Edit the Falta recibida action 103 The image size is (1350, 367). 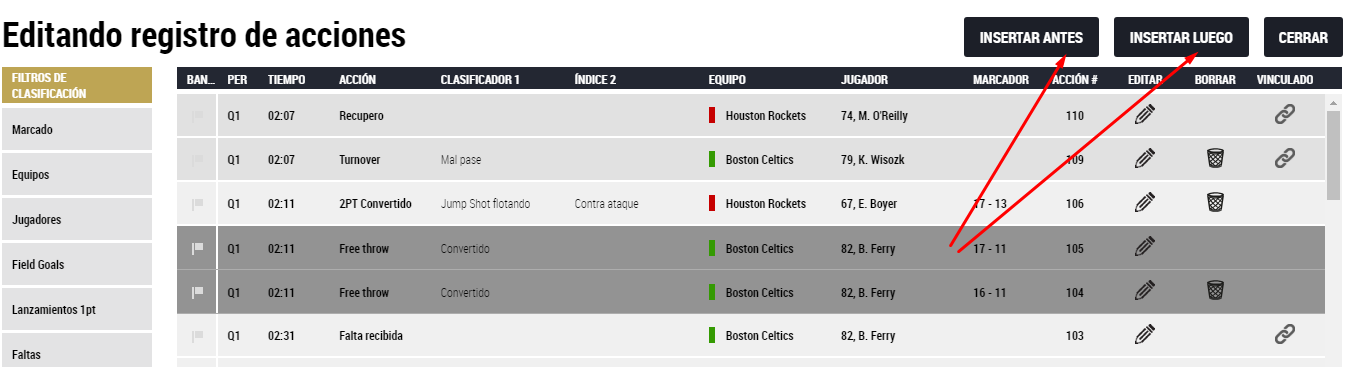1145,336
